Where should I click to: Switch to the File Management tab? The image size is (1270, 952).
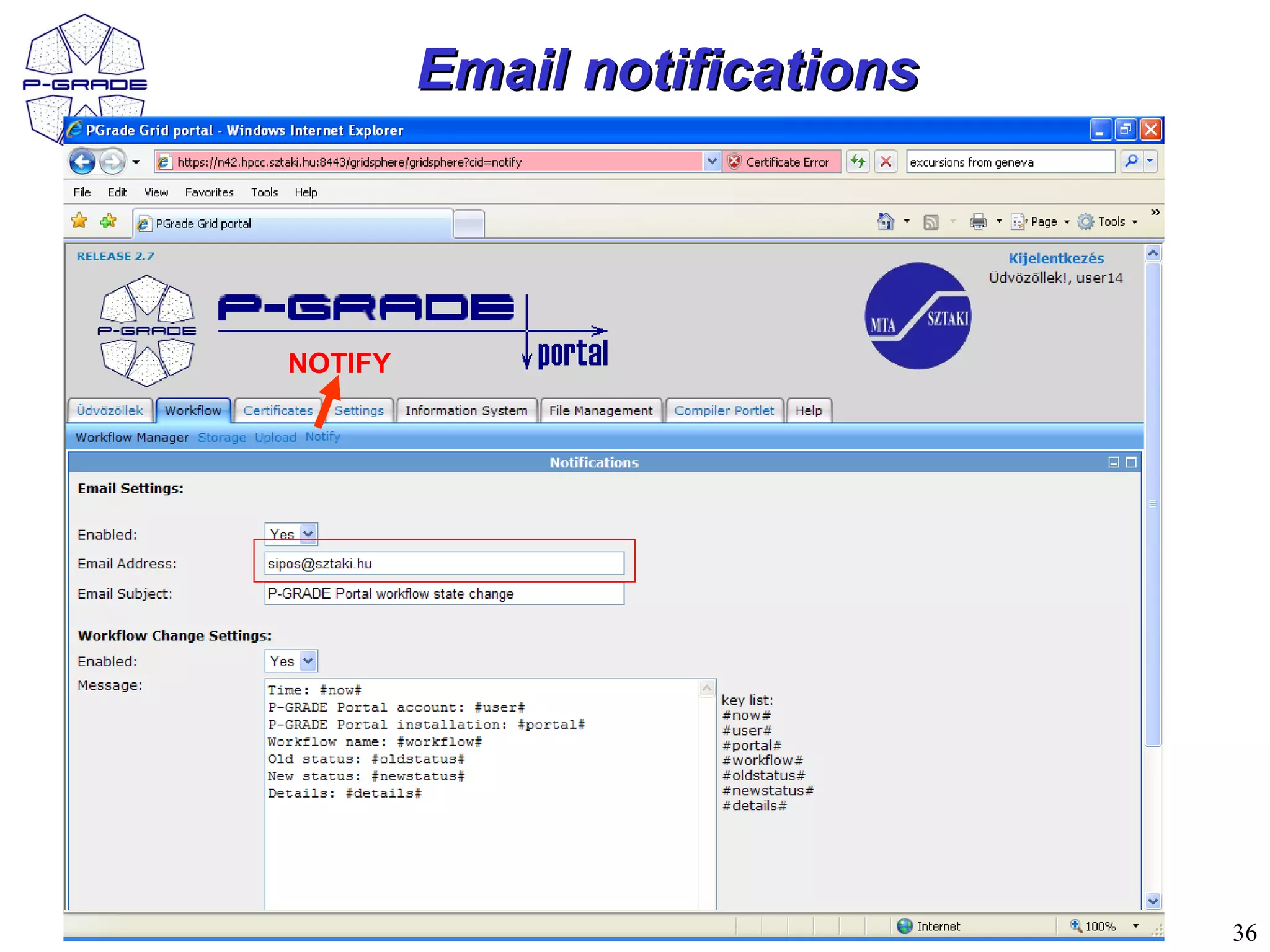point(601,410)
